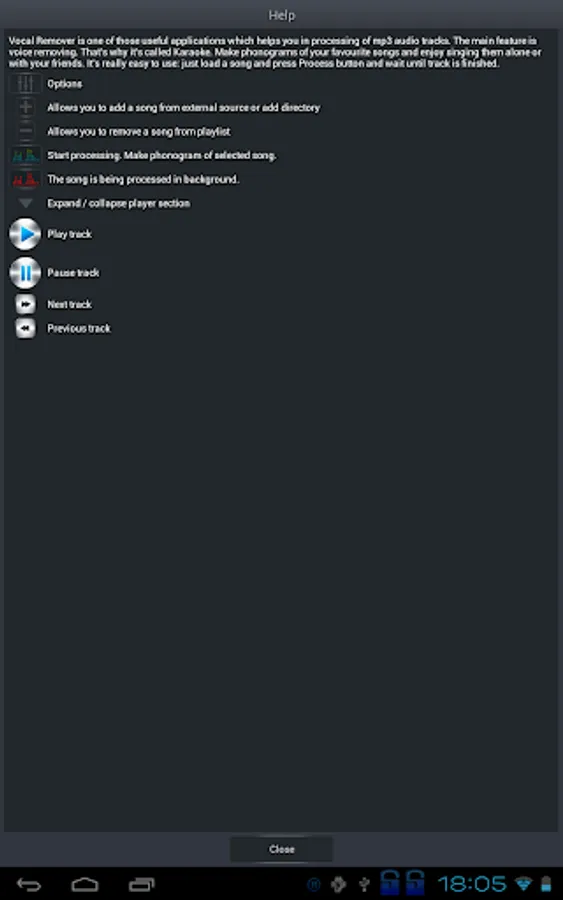The width and height of the screenshot is (563, 900).
Task: Tap the battery status icon
Action: [546, 884]
